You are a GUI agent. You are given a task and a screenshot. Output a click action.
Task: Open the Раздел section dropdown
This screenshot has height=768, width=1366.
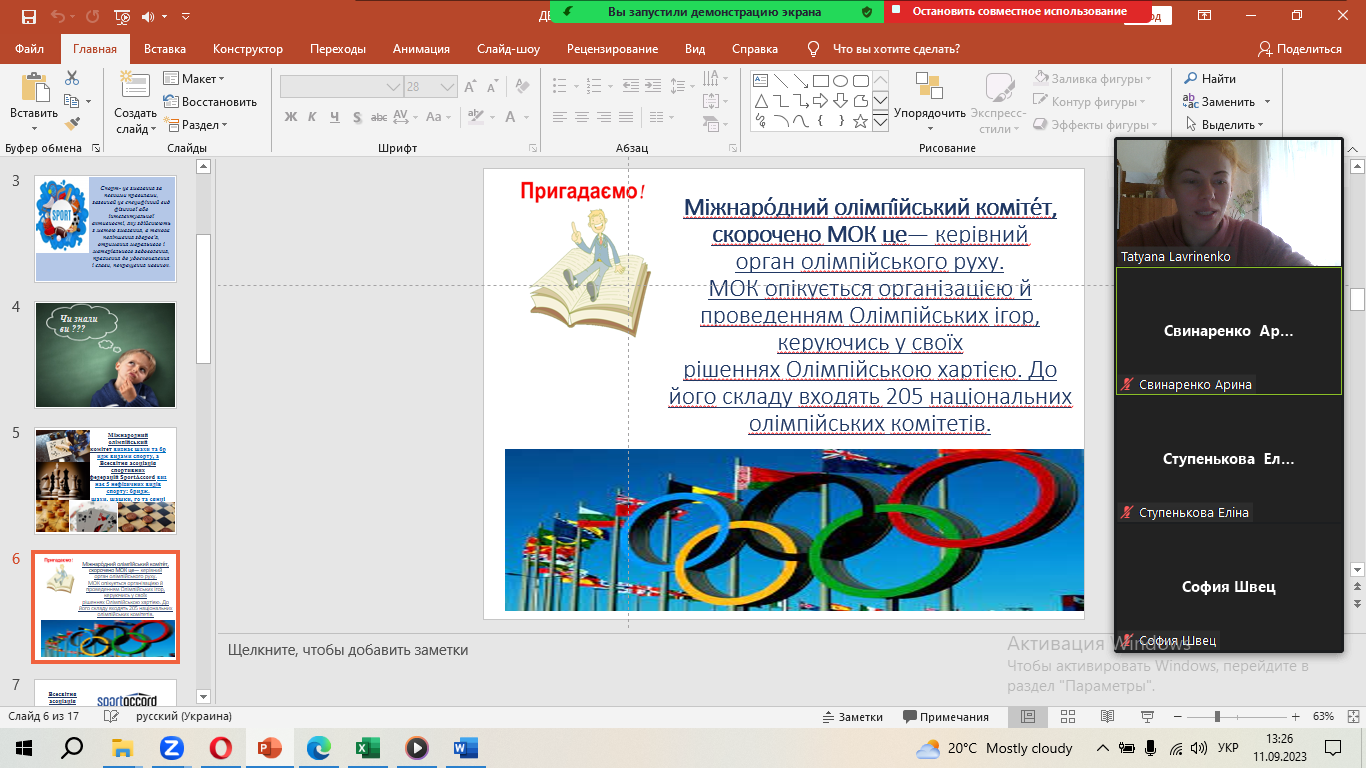click(197, 125)
